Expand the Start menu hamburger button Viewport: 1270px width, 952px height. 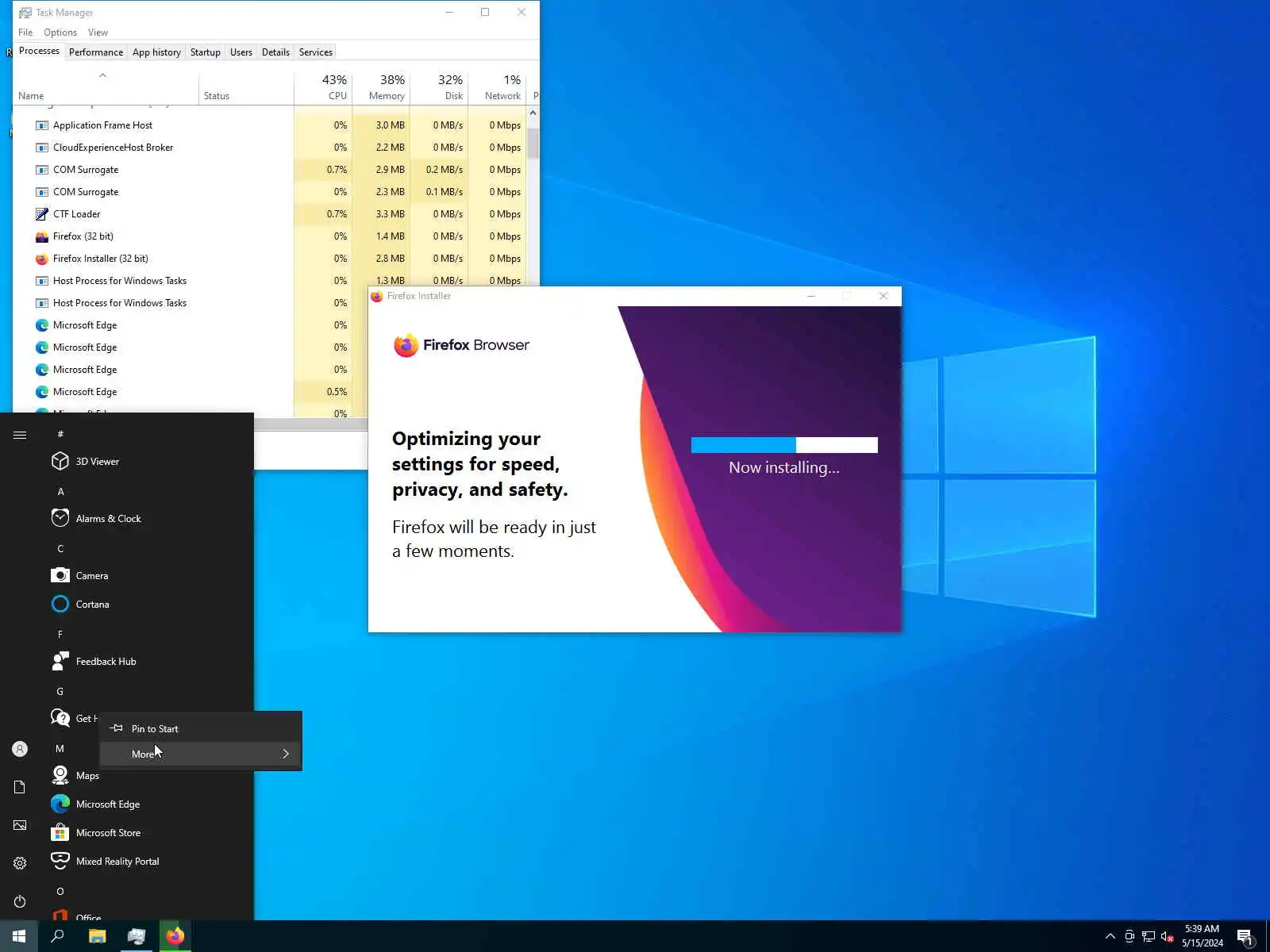20,435
